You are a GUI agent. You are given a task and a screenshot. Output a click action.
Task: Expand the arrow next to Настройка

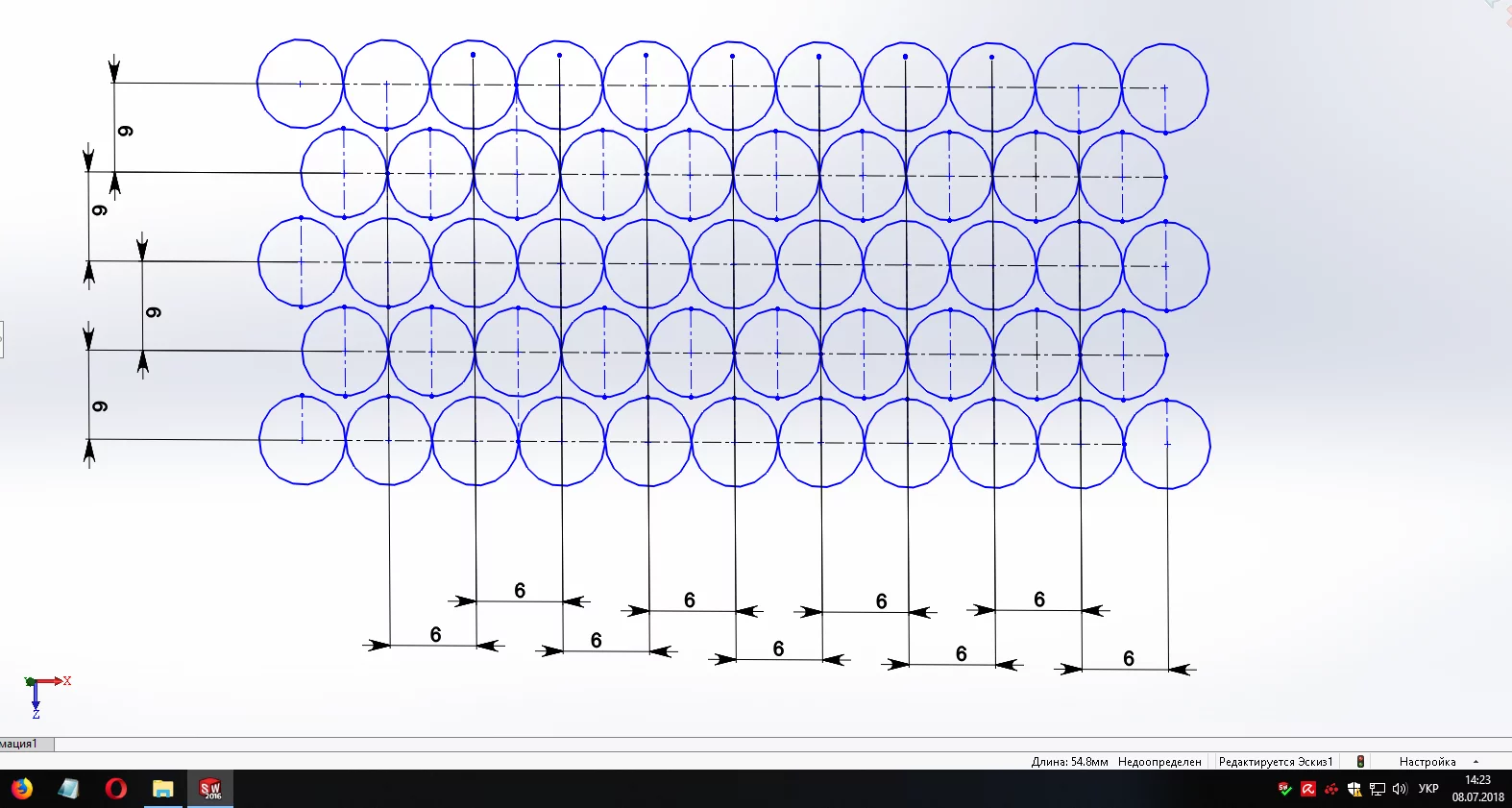(1476, 762)
